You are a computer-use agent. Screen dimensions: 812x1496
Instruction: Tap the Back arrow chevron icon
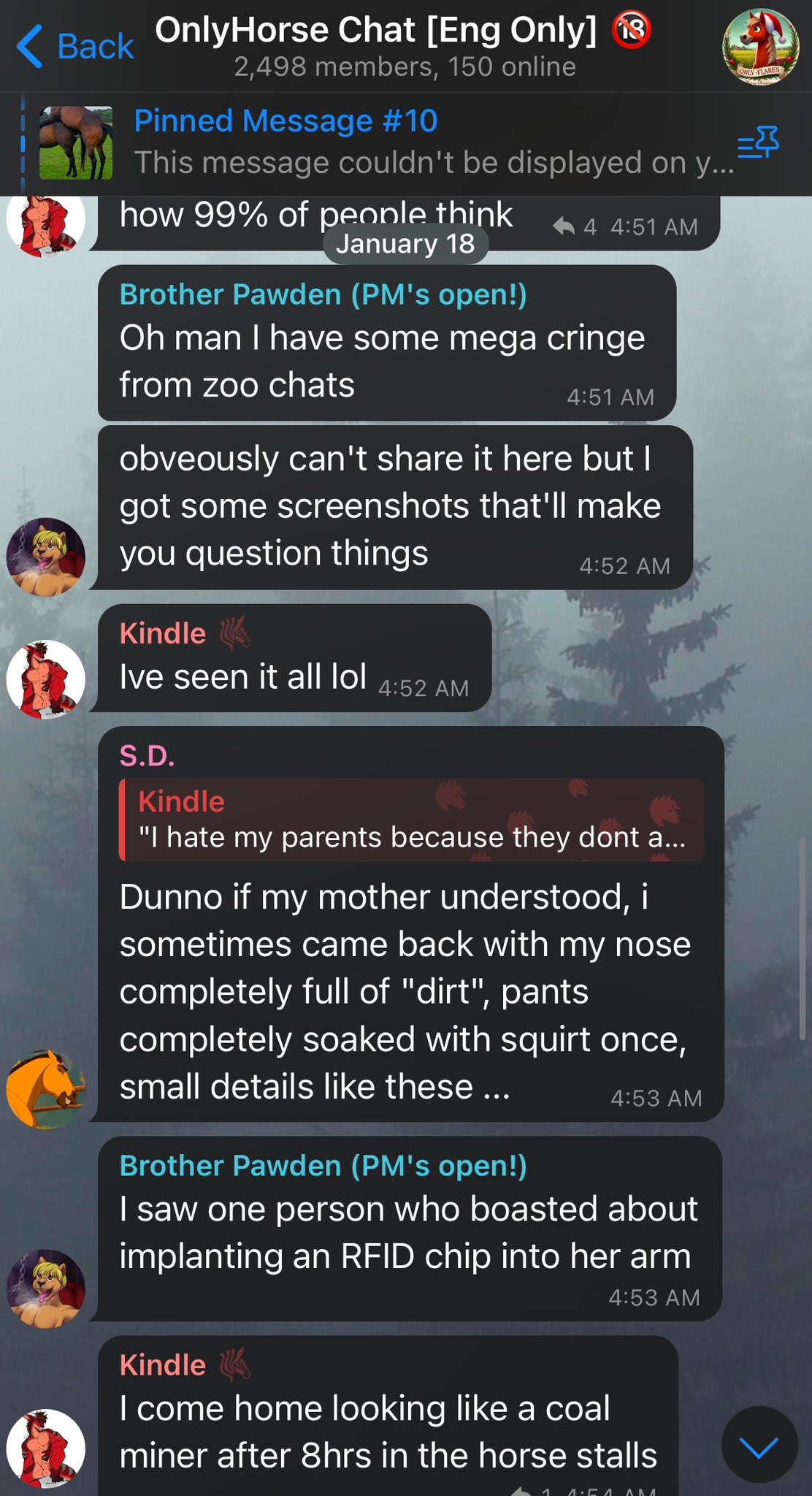29,46
